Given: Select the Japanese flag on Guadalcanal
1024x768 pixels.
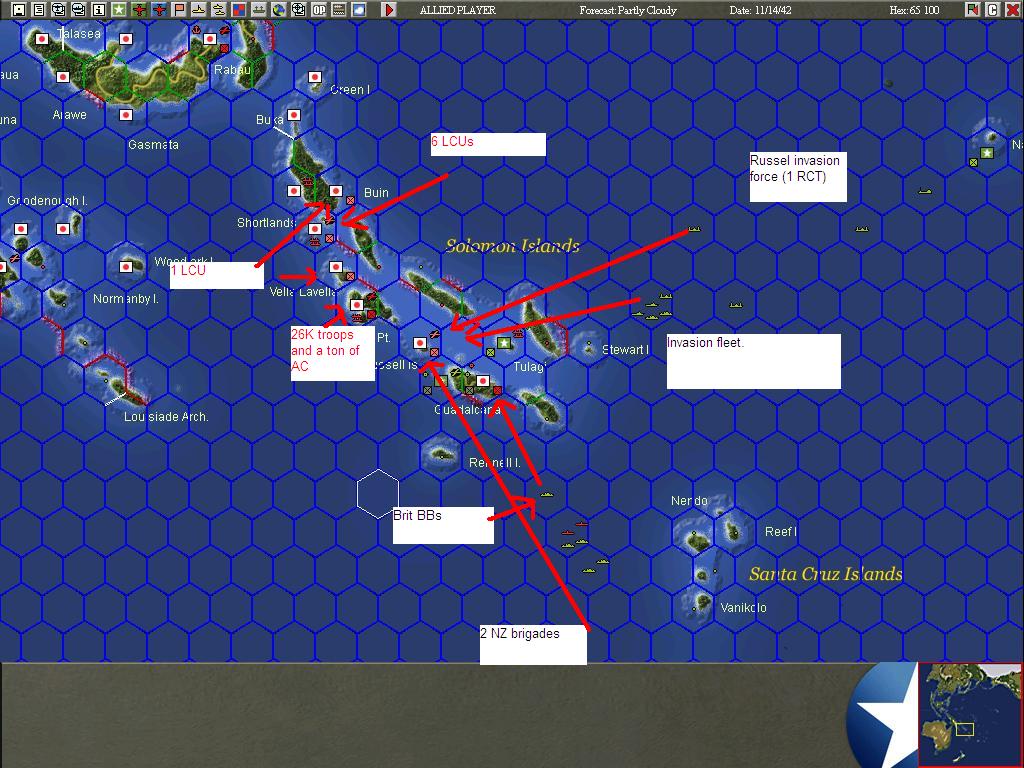Looking at the screenshot, I should (483, 381).
